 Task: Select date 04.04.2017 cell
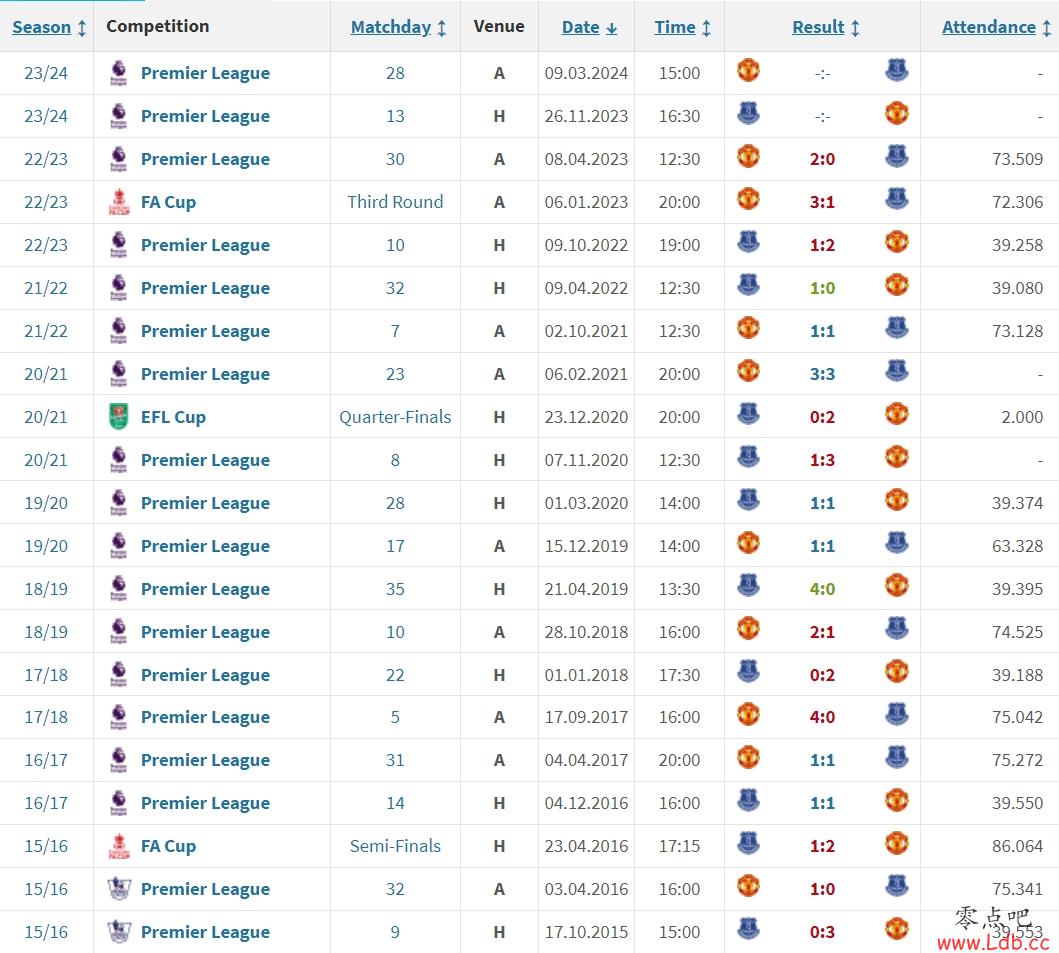point(586,761)
